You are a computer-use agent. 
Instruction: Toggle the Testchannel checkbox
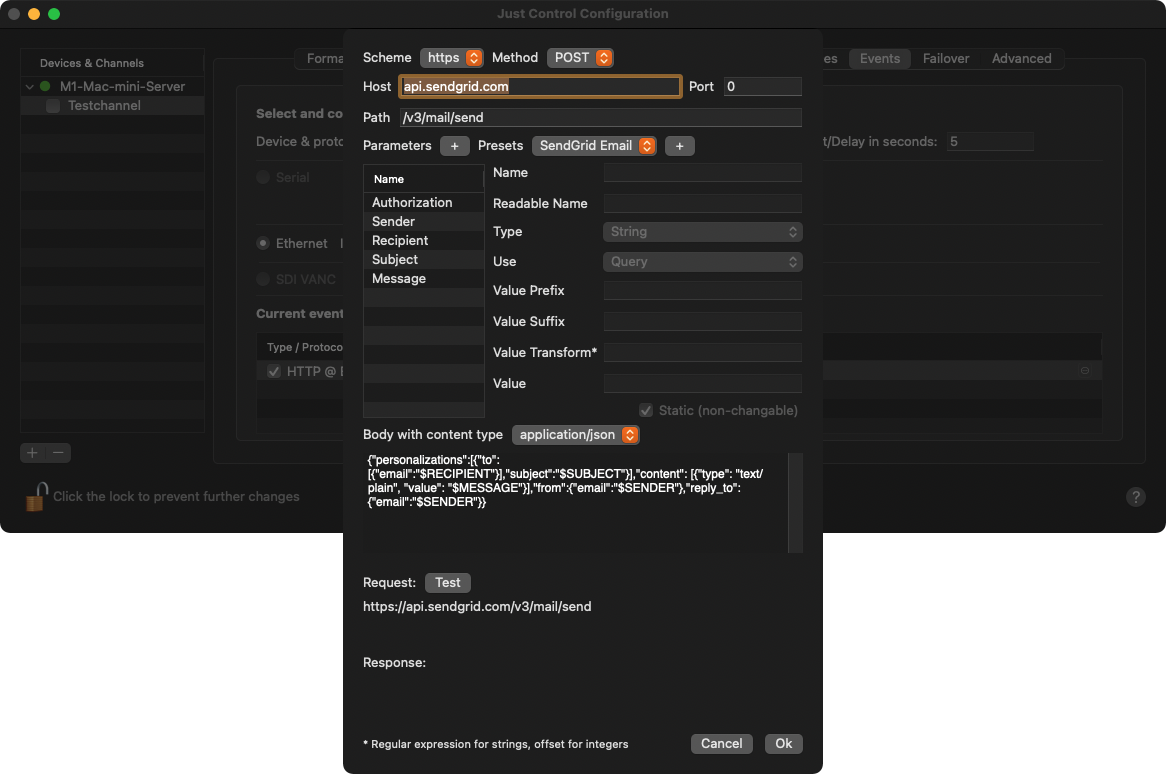53,106
